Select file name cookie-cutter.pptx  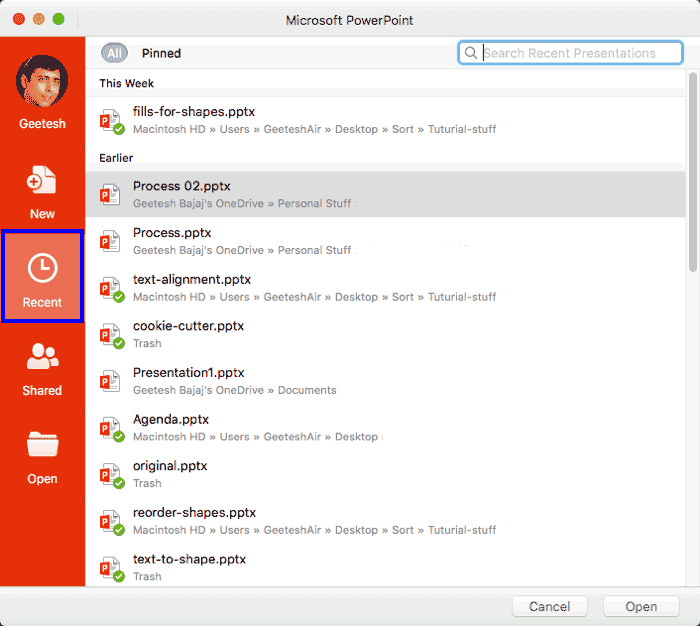188,326
